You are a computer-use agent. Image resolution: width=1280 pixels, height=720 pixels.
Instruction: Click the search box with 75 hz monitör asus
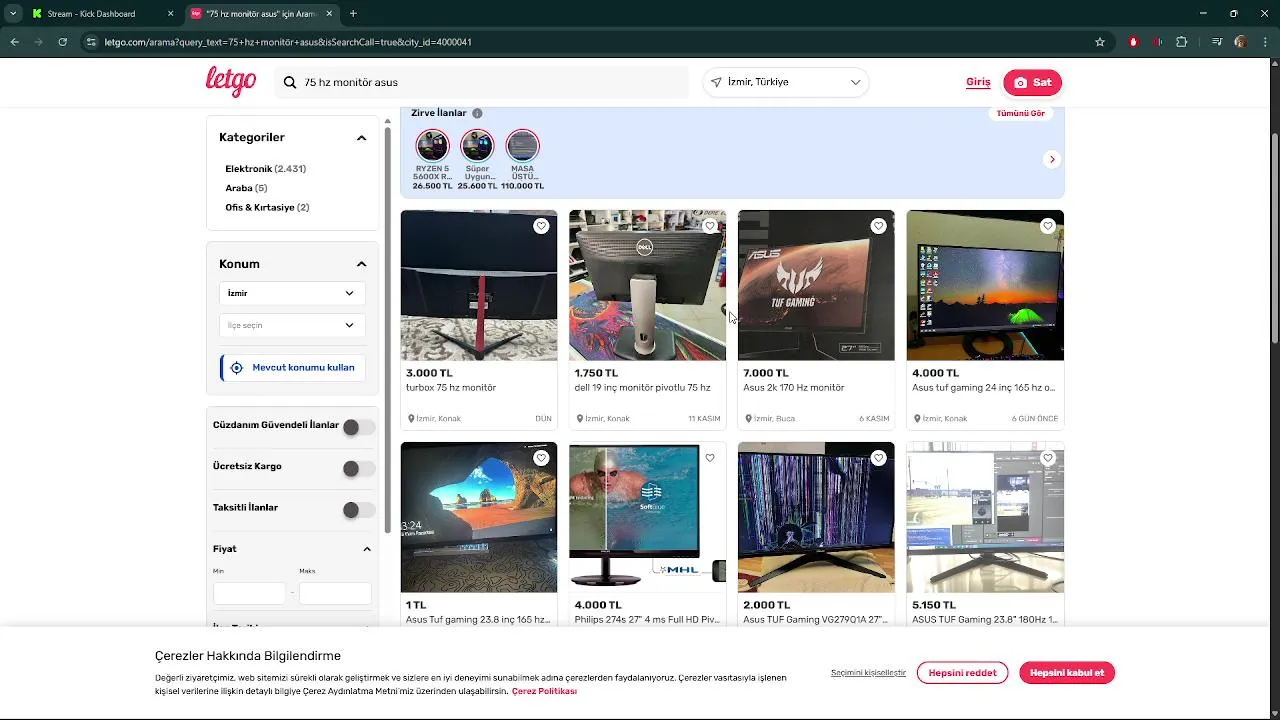481,82
